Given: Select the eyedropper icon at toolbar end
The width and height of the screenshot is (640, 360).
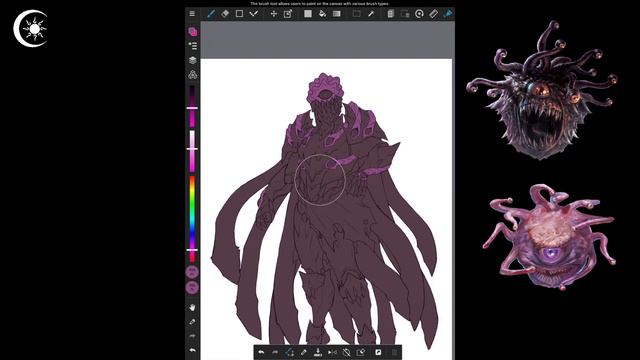Looking at the screenshot, I should coord(448,13).
